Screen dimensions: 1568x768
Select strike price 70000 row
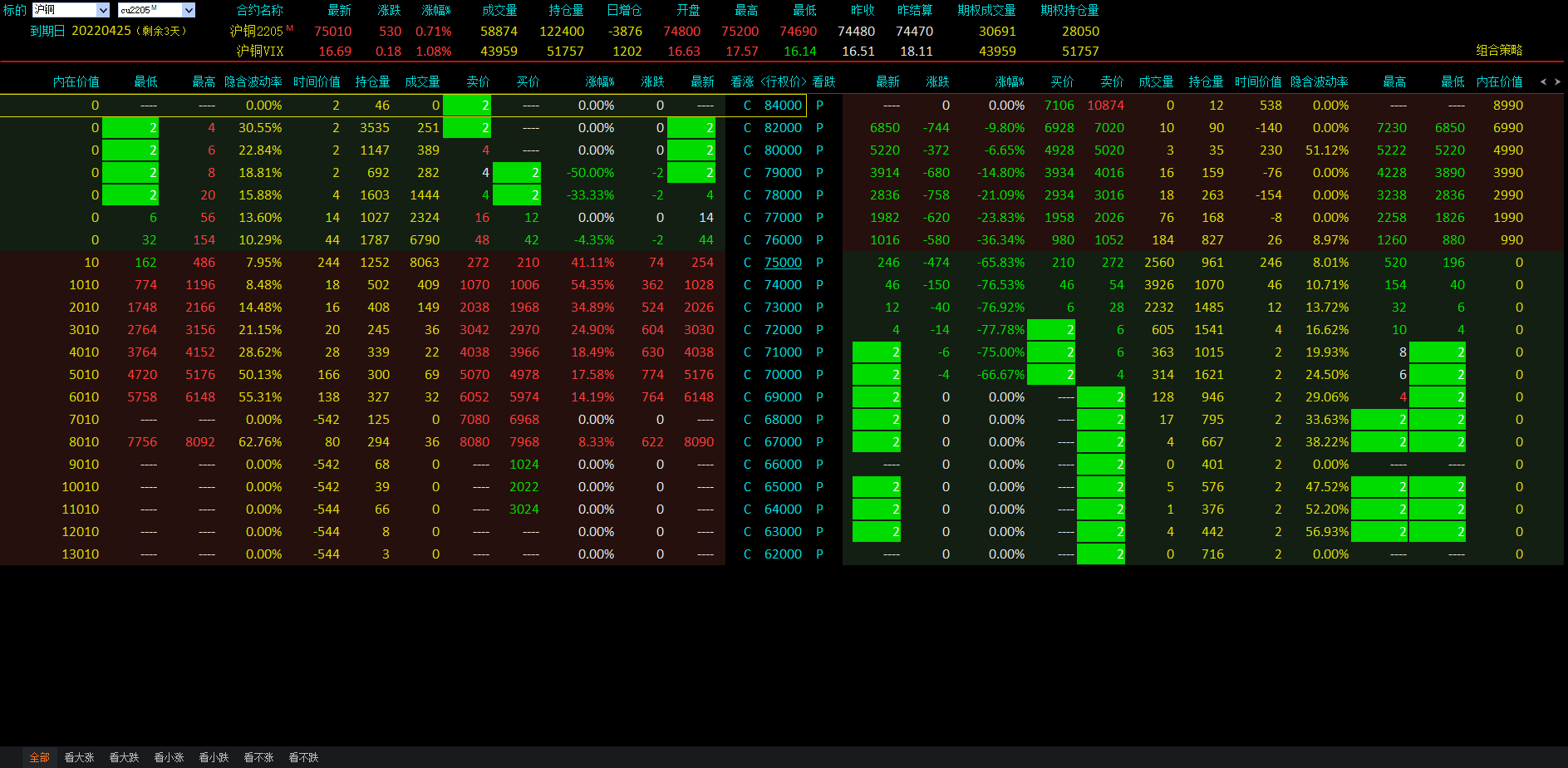click(x=783, y=375)
